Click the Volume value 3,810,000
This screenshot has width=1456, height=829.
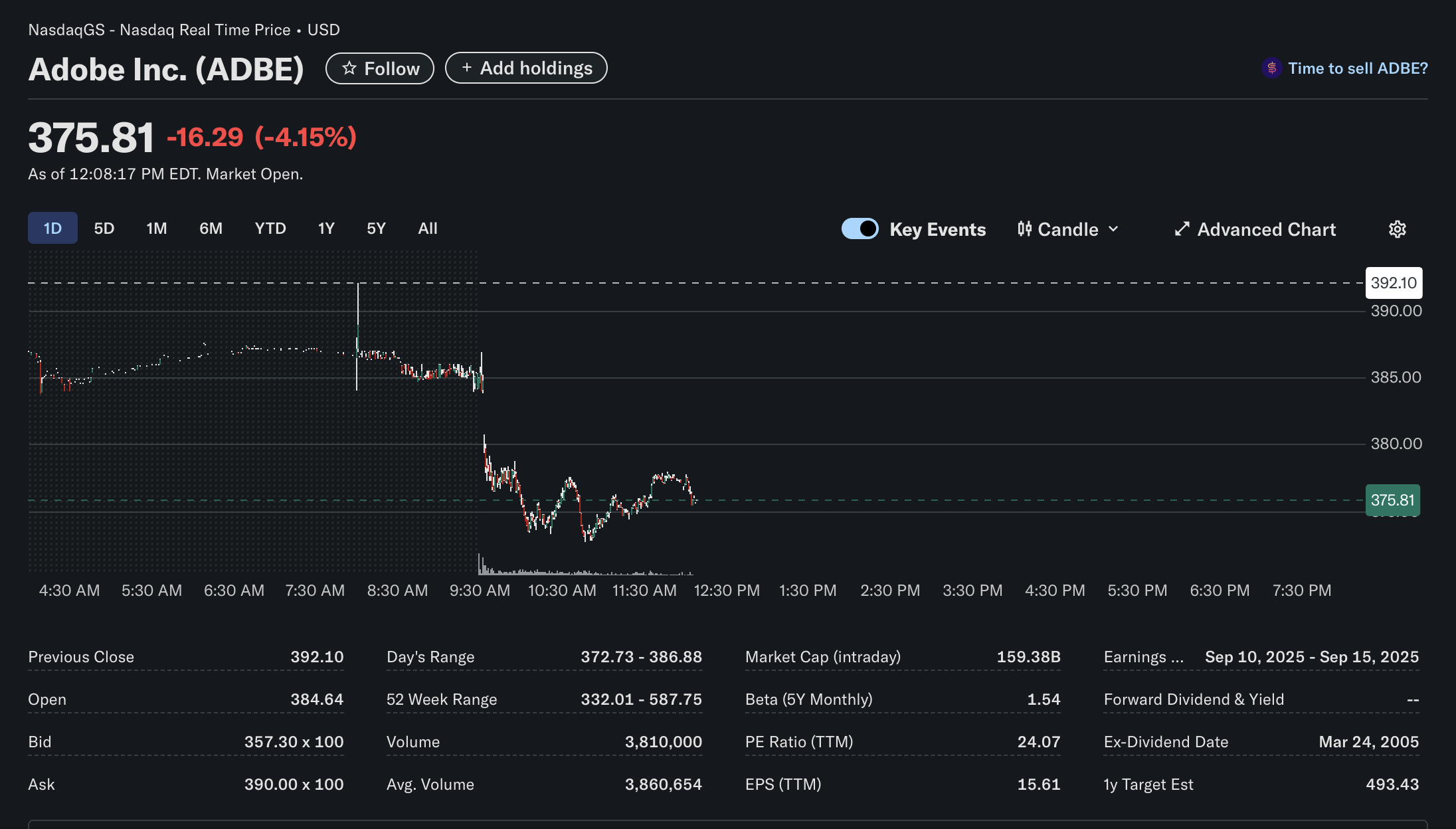pos(663,742)
